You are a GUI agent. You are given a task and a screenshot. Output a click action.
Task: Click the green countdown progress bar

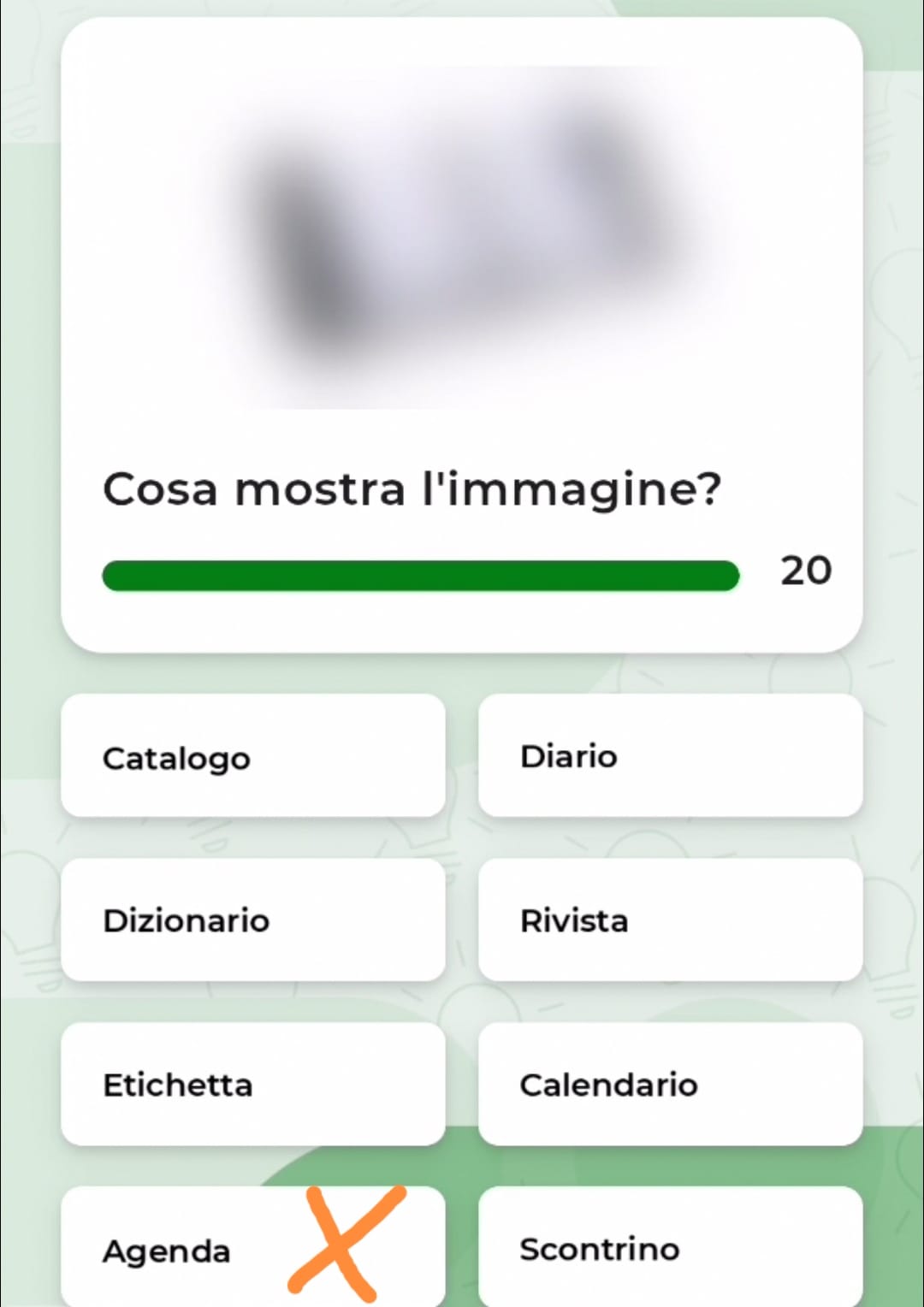click(420, 576)
